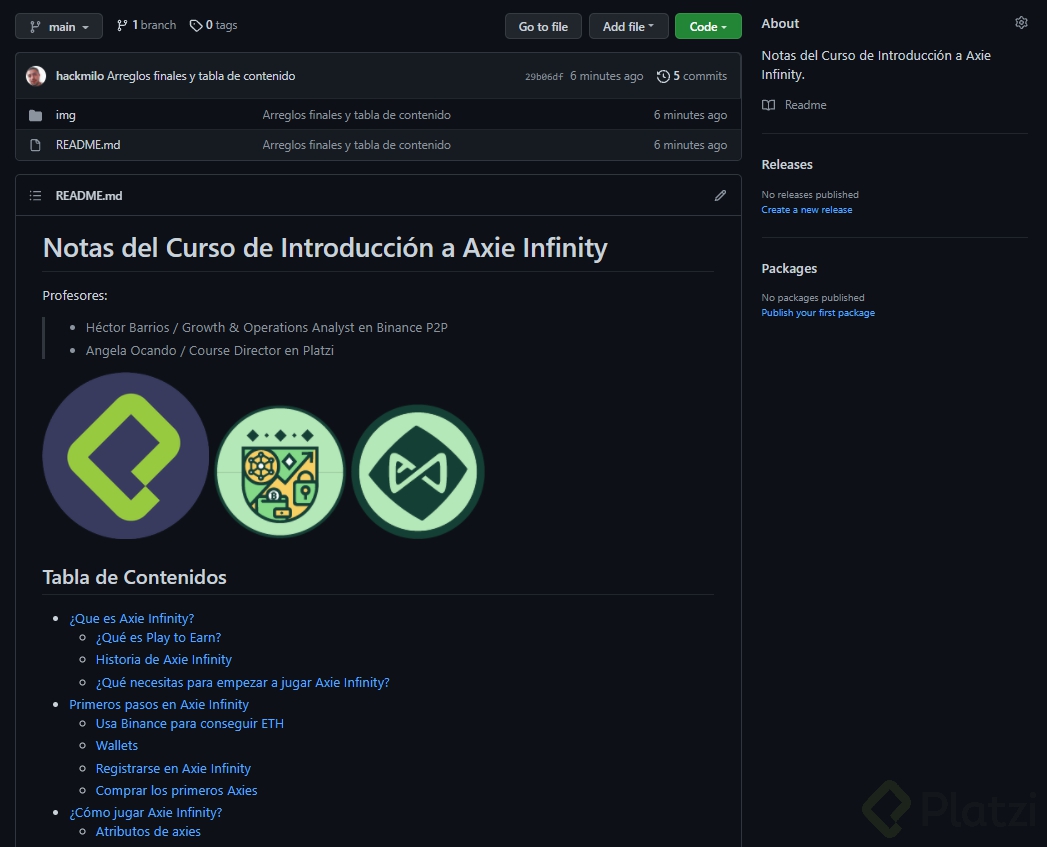This screenshot has height=847, width=1047.
Task: Open Comprar los primeros Axies link
Action: click(x=176, y=790)
